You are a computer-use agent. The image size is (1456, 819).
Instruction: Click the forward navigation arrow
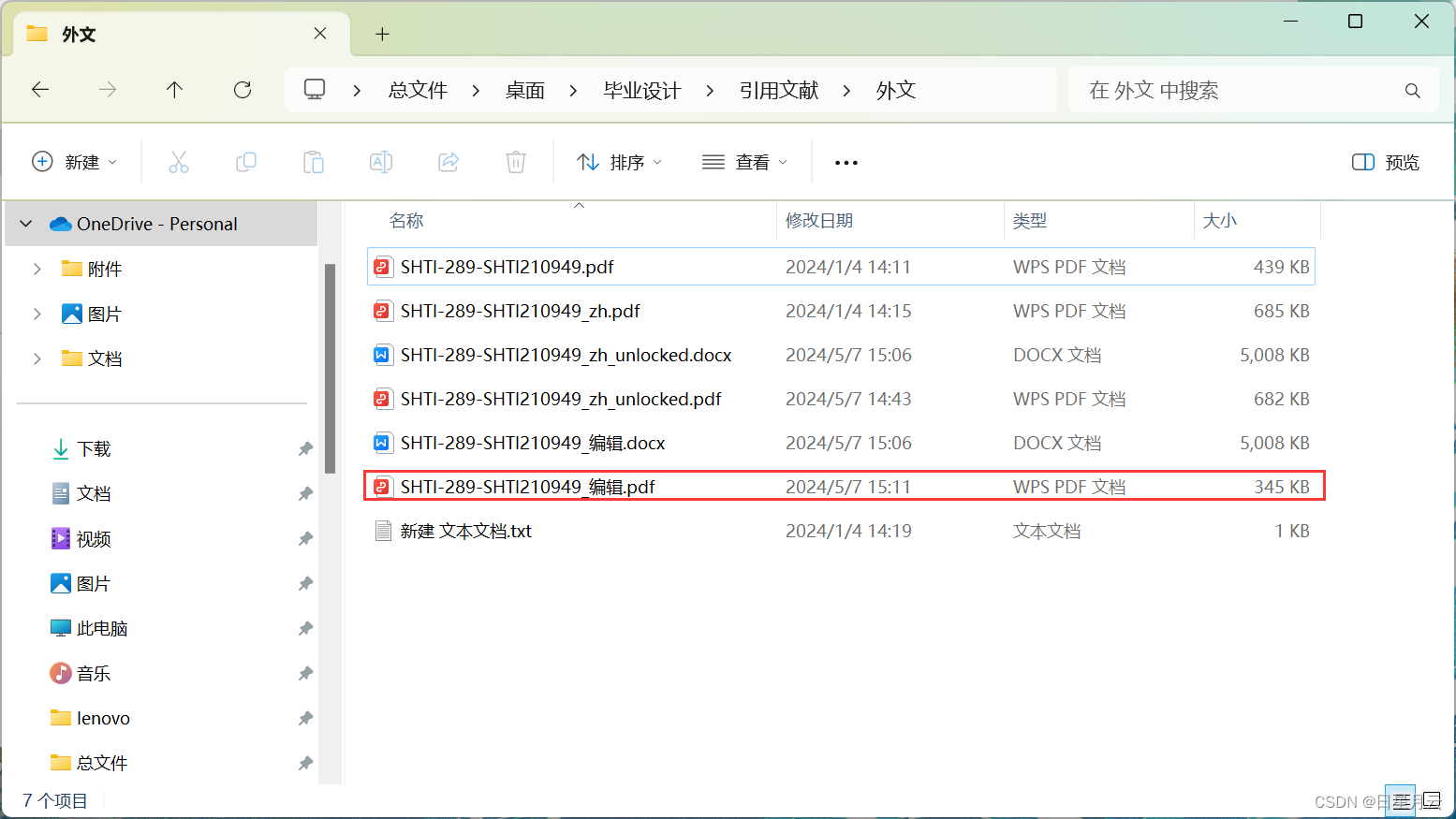click(x=108, y=90)
